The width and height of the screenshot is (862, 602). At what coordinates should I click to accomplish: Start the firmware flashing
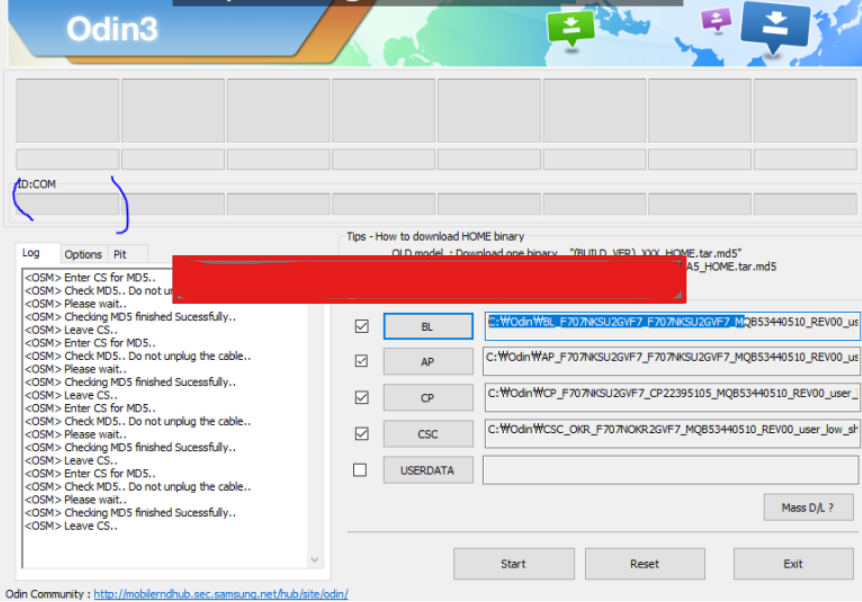point(513,564)
